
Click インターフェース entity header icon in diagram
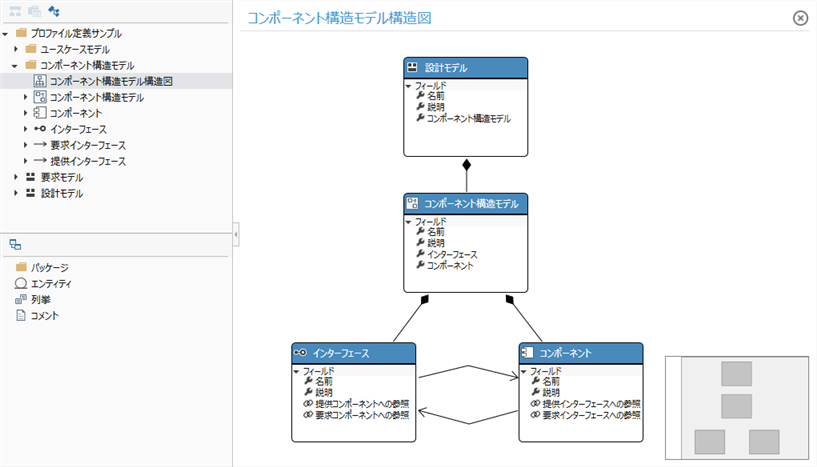299,353
